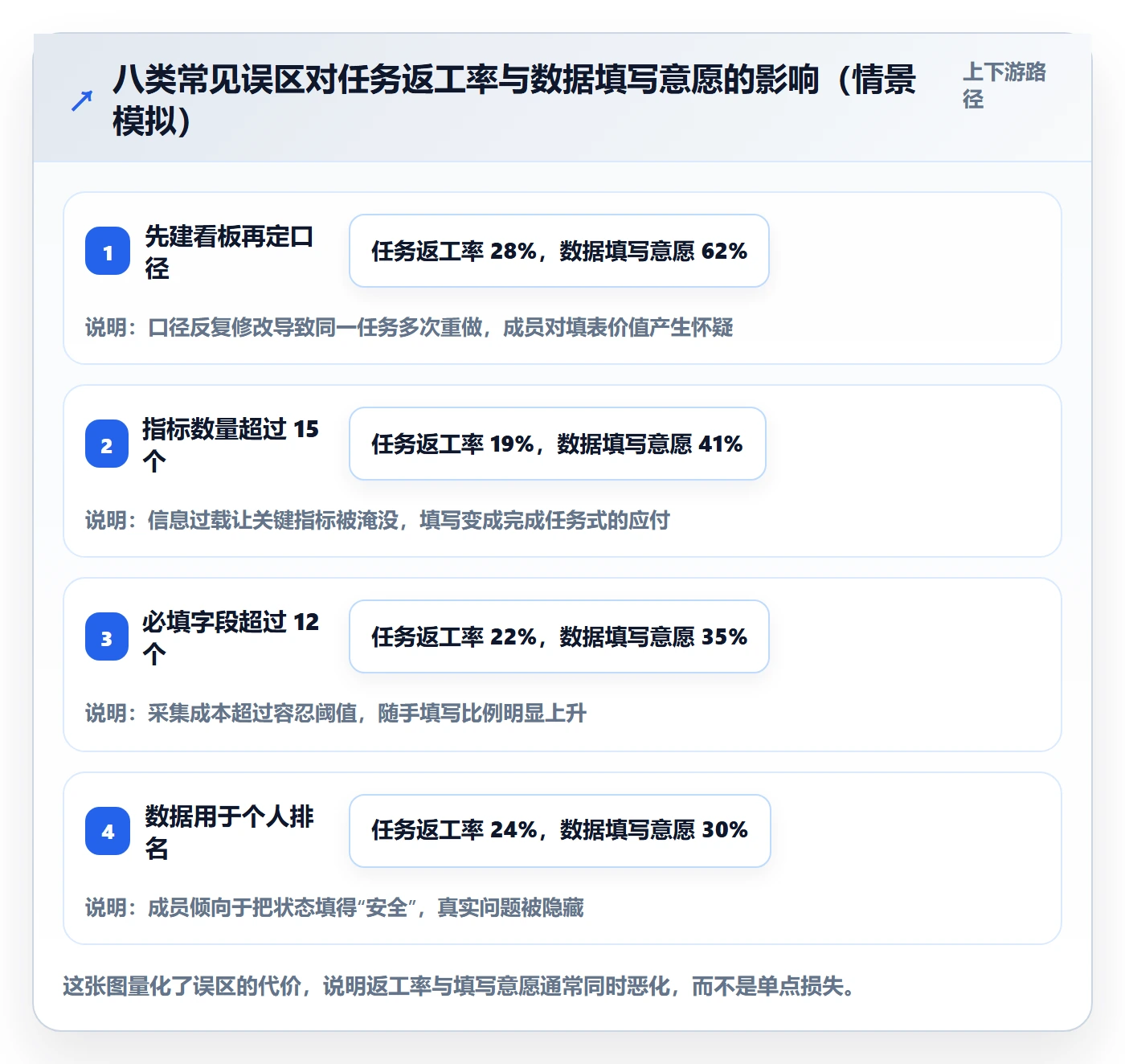Click the number 4 step badge
The height and width of the screenshot is (1064, 1125).
pyautogui.click(x=108, y=832)
